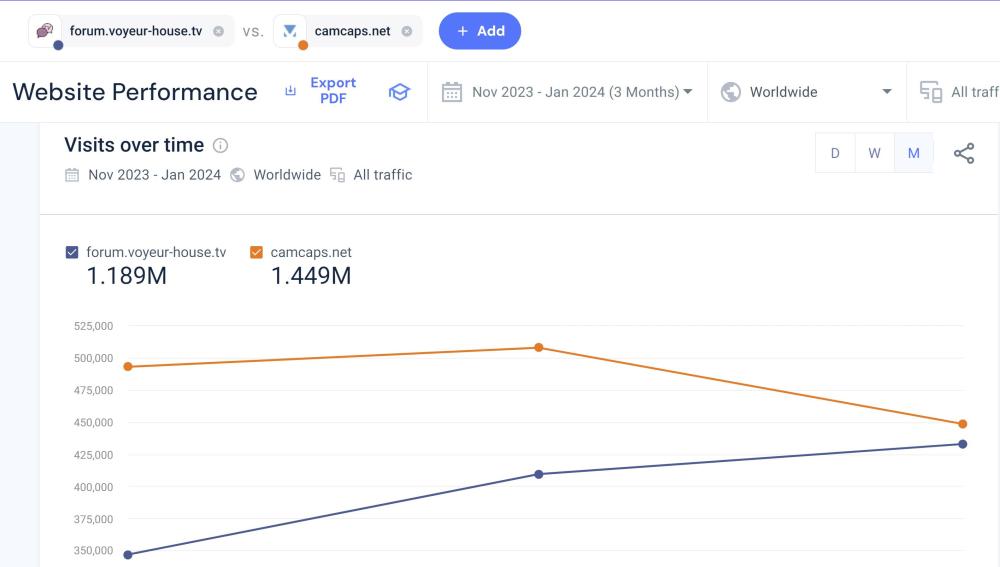This screenshot has width=1000, height=567.
Task: Expand the Nov 2023 - Jan 2024 date dropdown
Action: pos(582,92)
